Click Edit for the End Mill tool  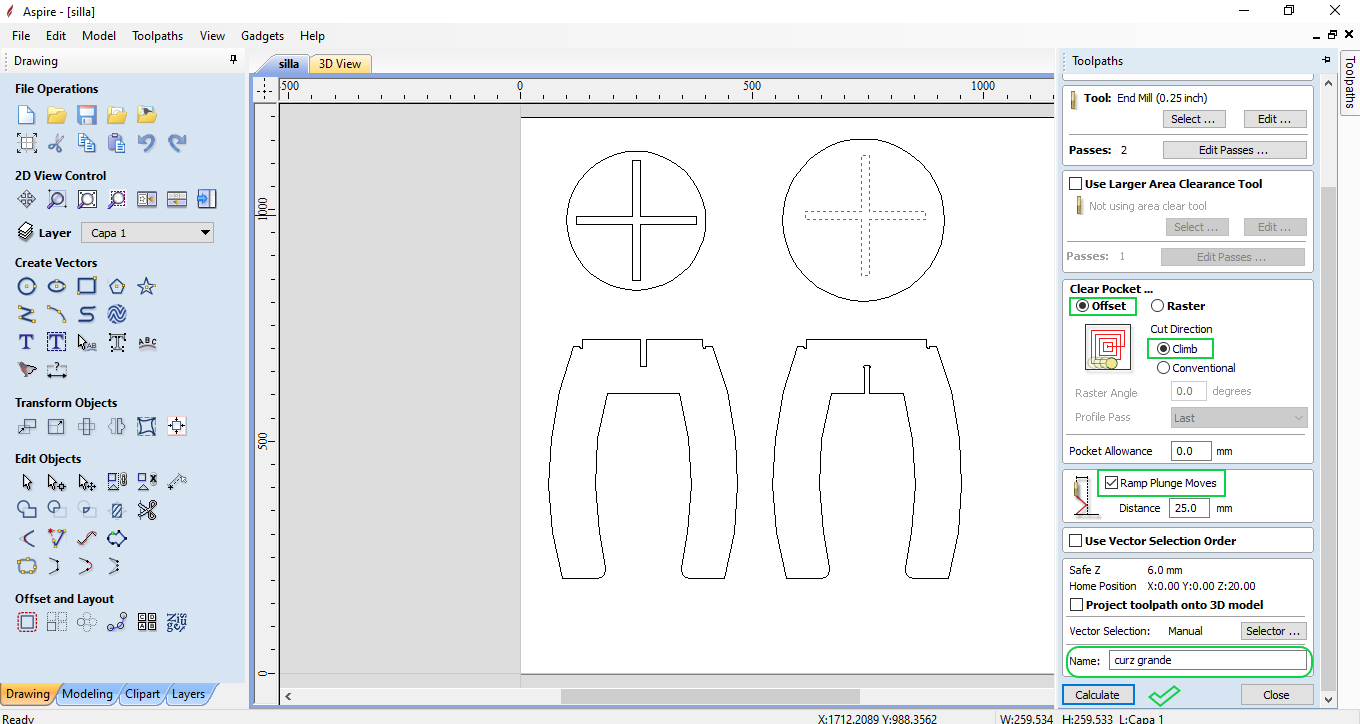pyautogui.click(x=1275, y=119)
